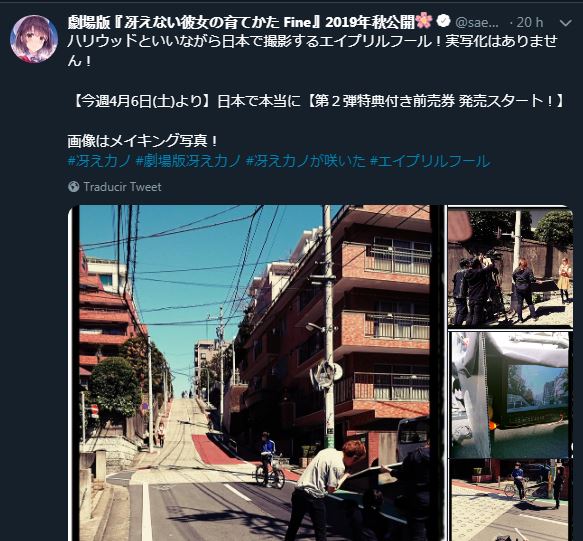Open the top-right film crew photo

[x=510, y=266]
